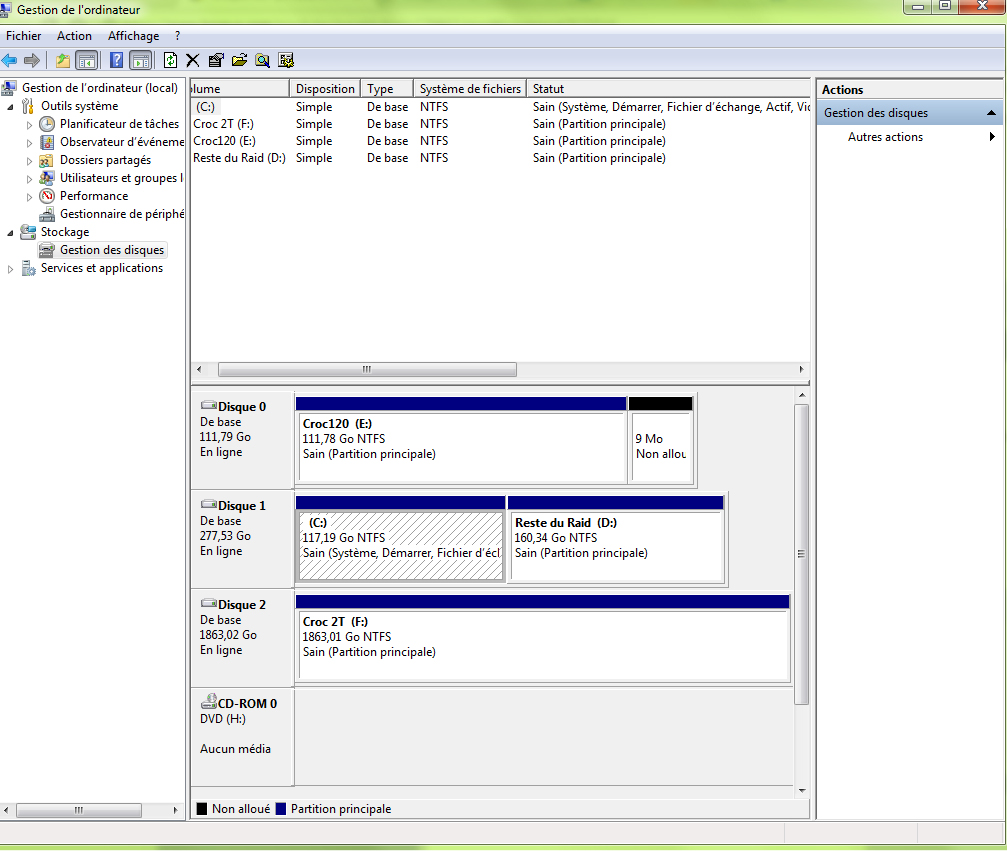Click the black X delete icon
This screenshot has height=851, width=1007.
(193, 60)
